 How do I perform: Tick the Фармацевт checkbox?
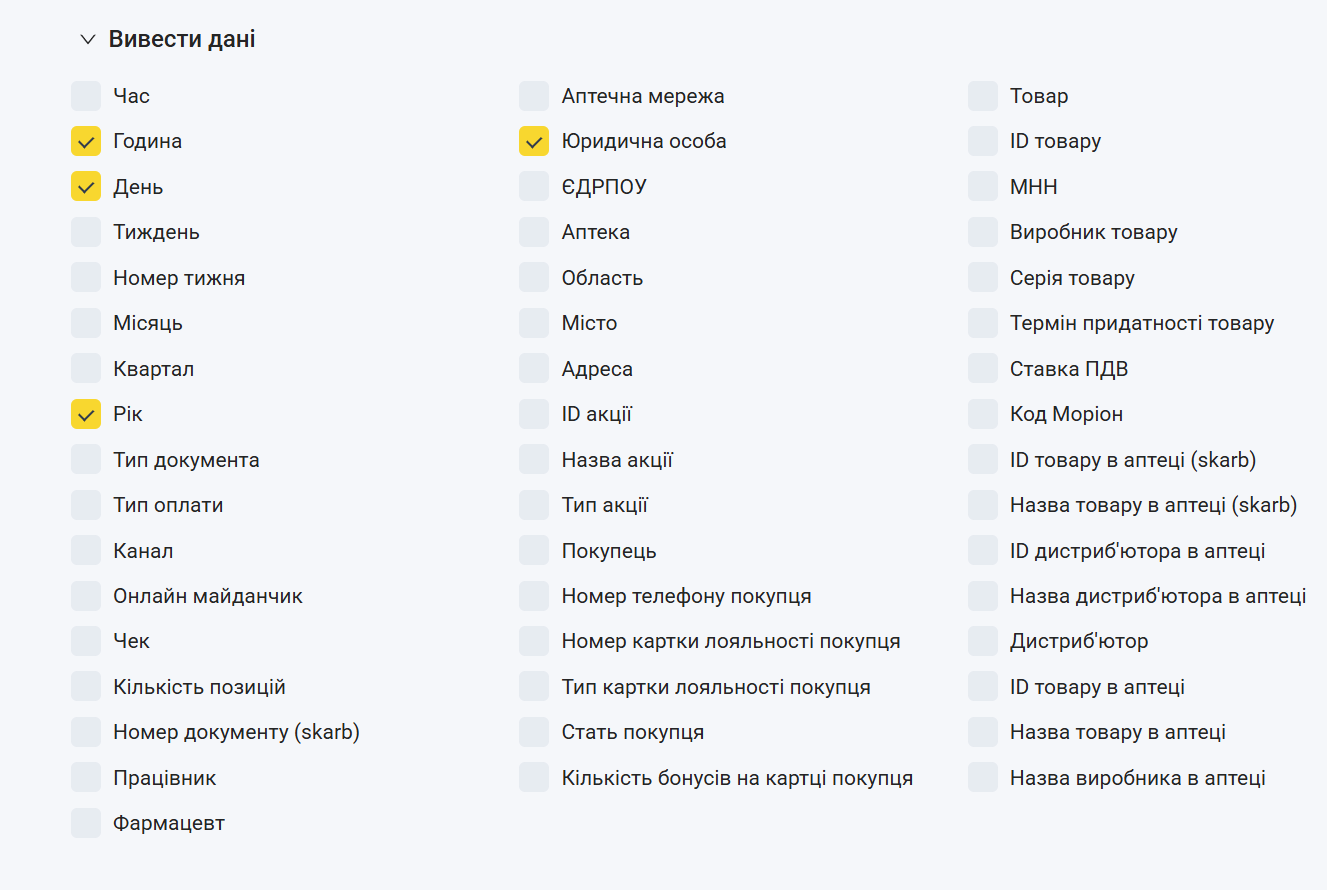pos(86,823)
